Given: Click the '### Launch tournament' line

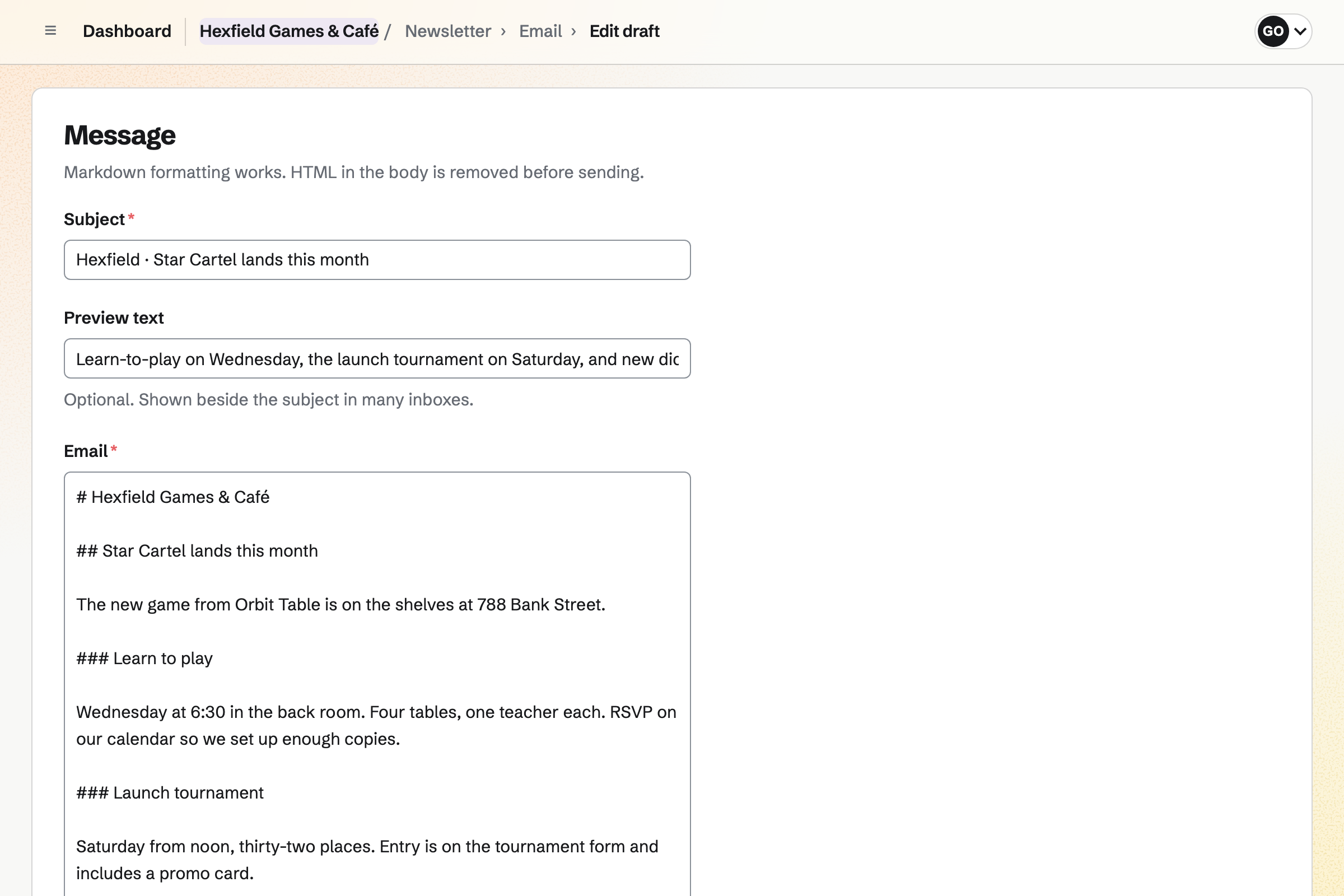Looking at the screenshot, I should 170,793.
